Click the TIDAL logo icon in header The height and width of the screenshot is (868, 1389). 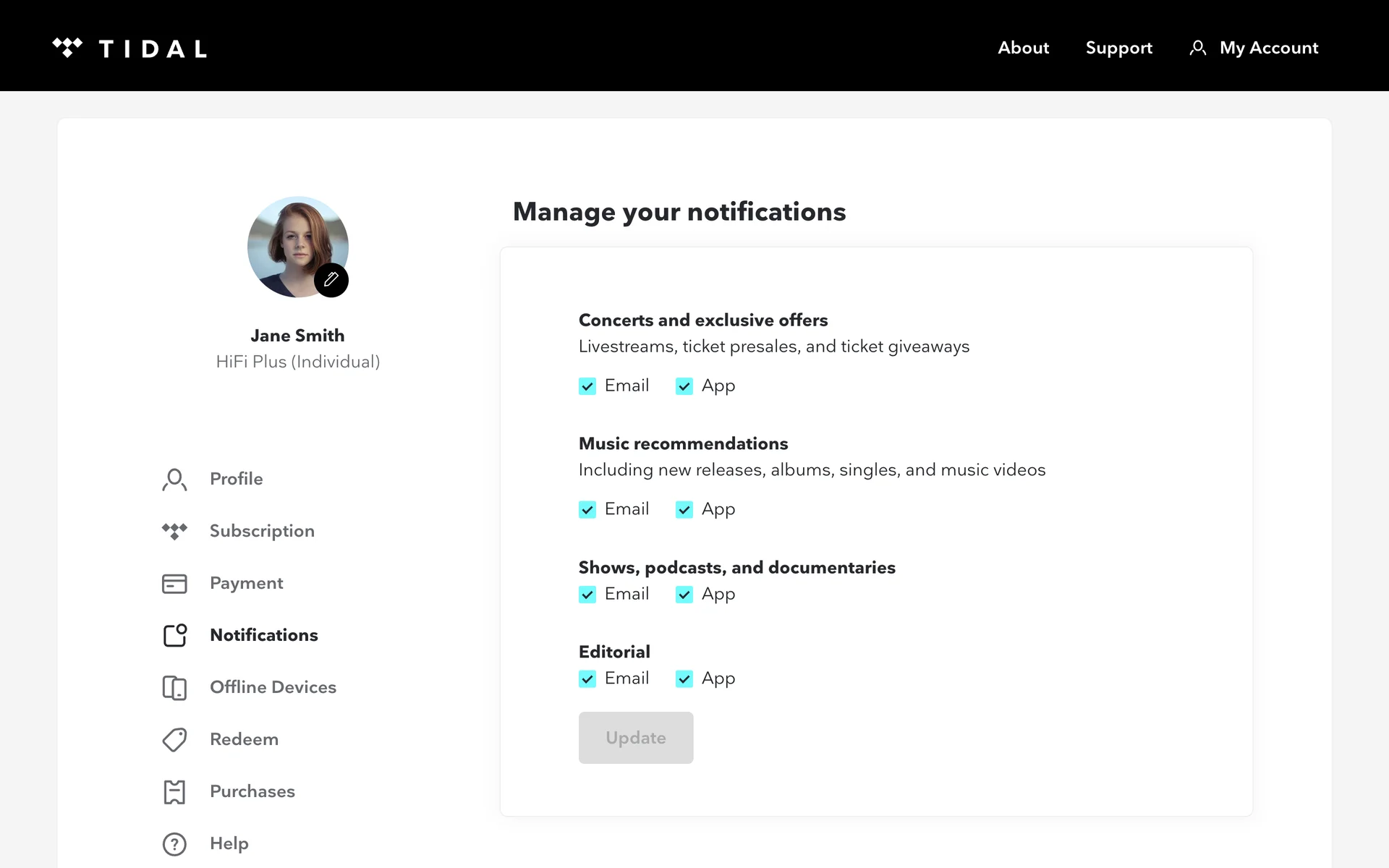67,48
